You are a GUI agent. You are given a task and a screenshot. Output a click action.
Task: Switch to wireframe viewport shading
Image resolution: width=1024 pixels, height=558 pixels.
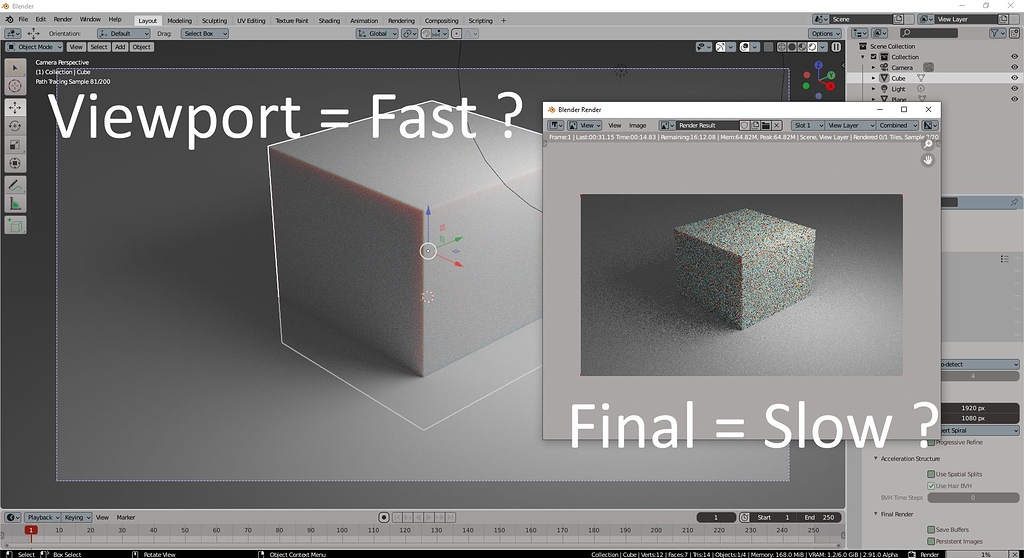782,47
